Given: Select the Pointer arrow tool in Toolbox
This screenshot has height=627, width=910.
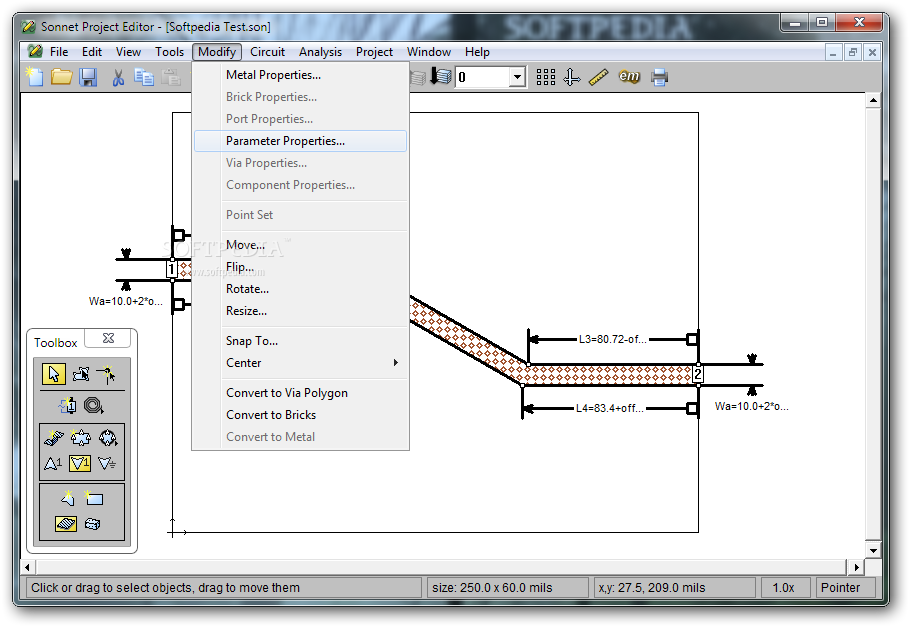Looking at the screenshot, I should coord(54,374).
